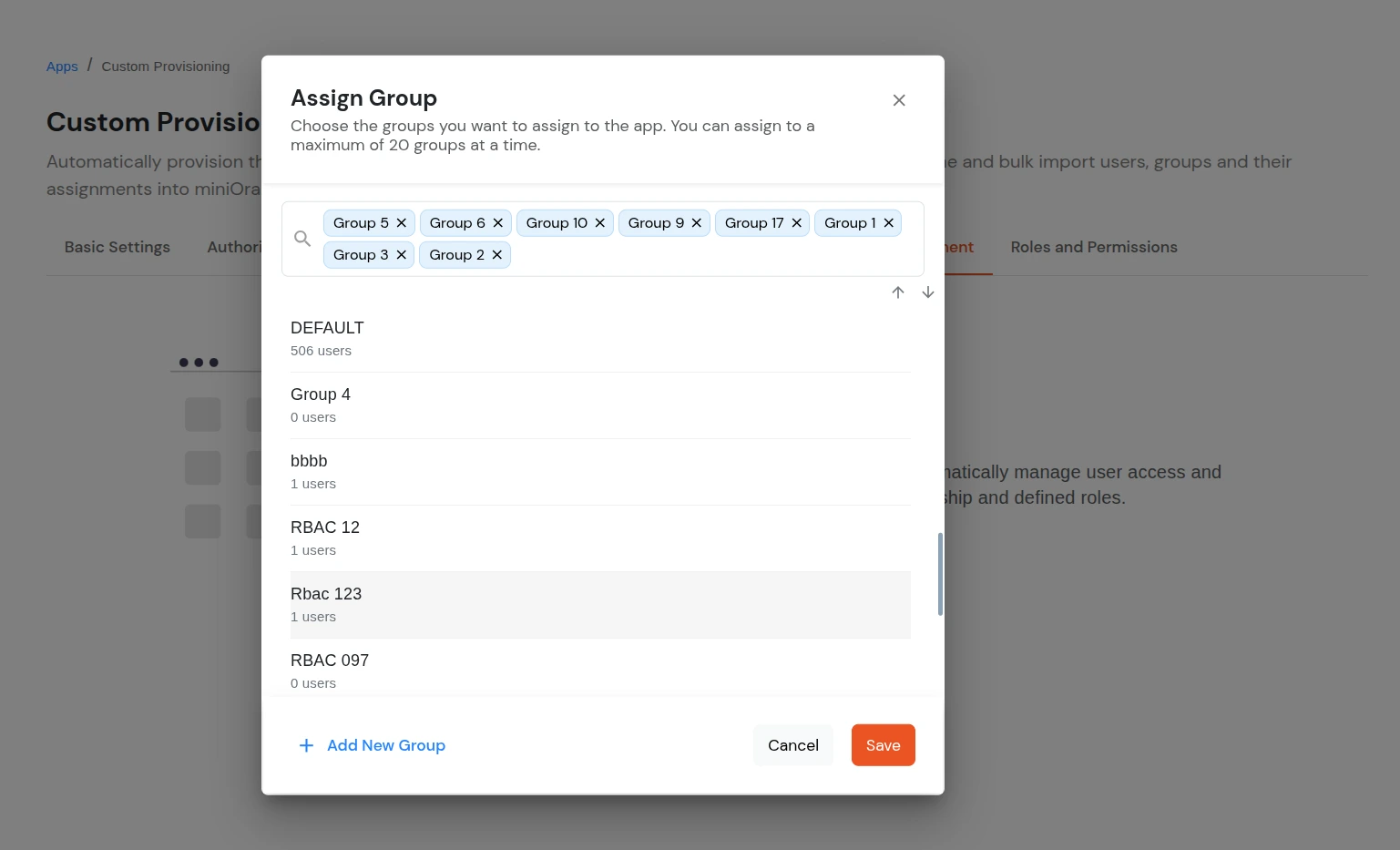Remove the Group 2 chip

[x=496, y=254]
